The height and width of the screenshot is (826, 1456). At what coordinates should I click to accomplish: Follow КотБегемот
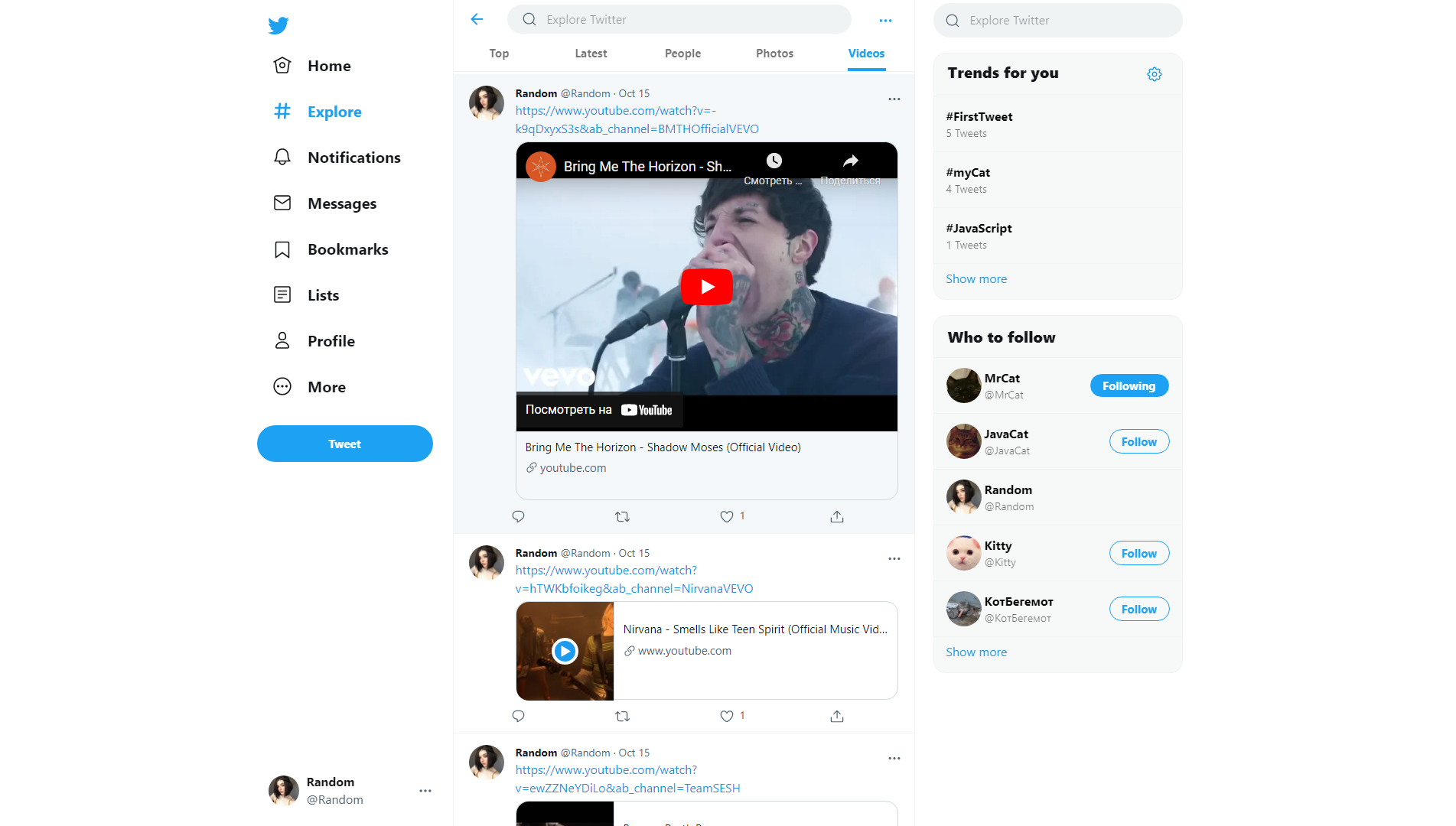pos(1139,610)
